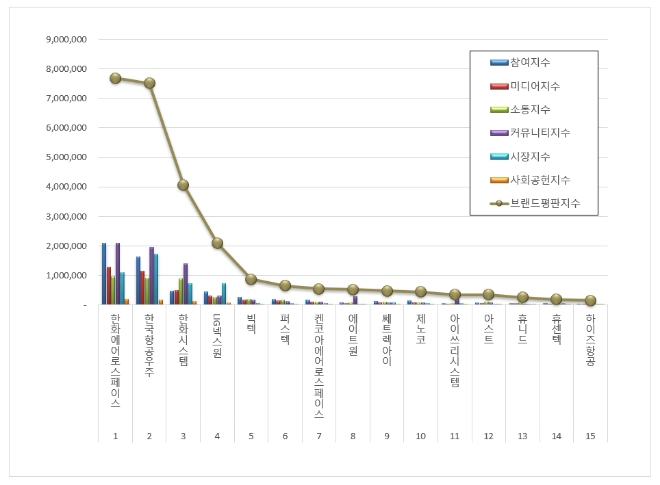Image resolution: width=660 pixels, height=485 pixels.
Task: Click the line data point for 한화에어로스페이스
Action: [116, 78]
